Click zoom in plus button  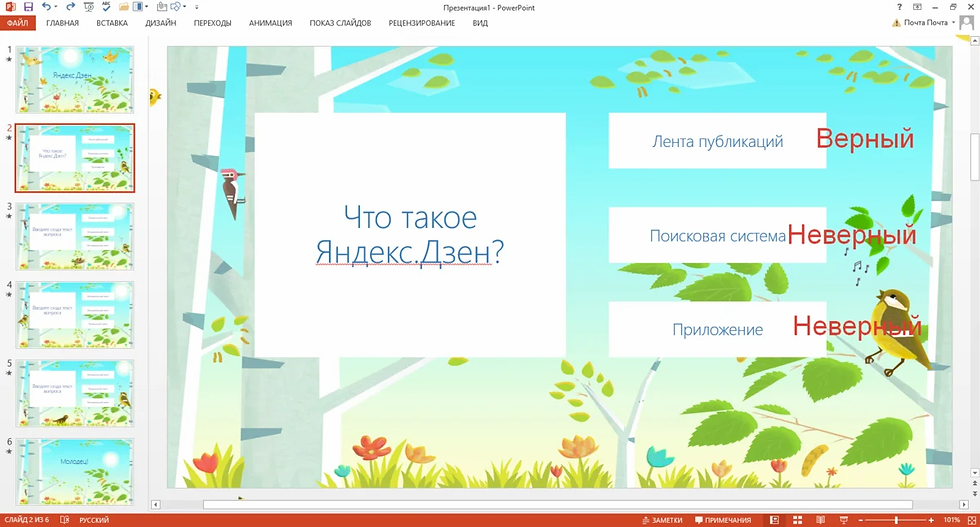(x=931, y=520)
